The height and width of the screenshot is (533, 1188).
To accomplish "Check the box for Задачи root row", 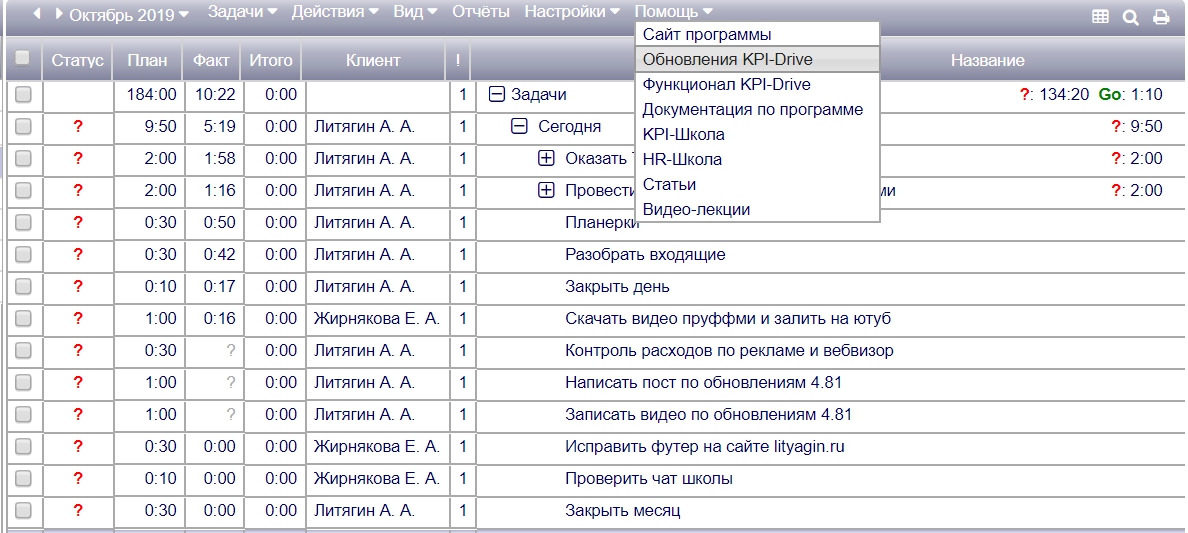I will point(23,95).
